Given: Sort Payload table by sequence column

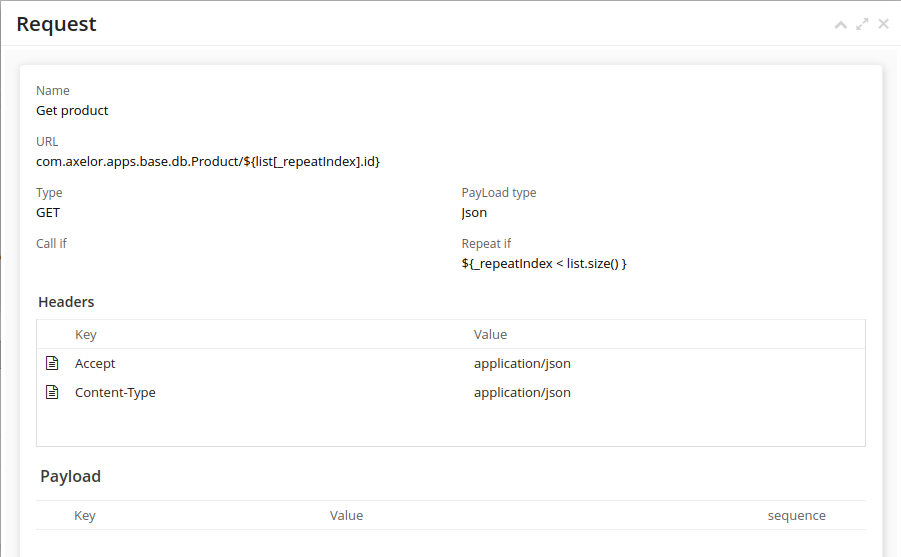Looking at the screenshot, I should pos(796,516).
